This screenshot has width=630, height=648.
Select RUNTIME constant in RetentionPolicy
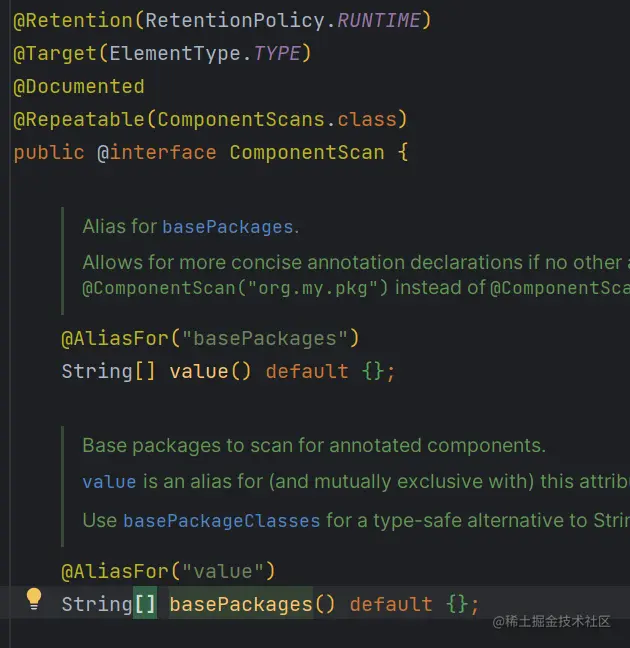click(379, 21)
